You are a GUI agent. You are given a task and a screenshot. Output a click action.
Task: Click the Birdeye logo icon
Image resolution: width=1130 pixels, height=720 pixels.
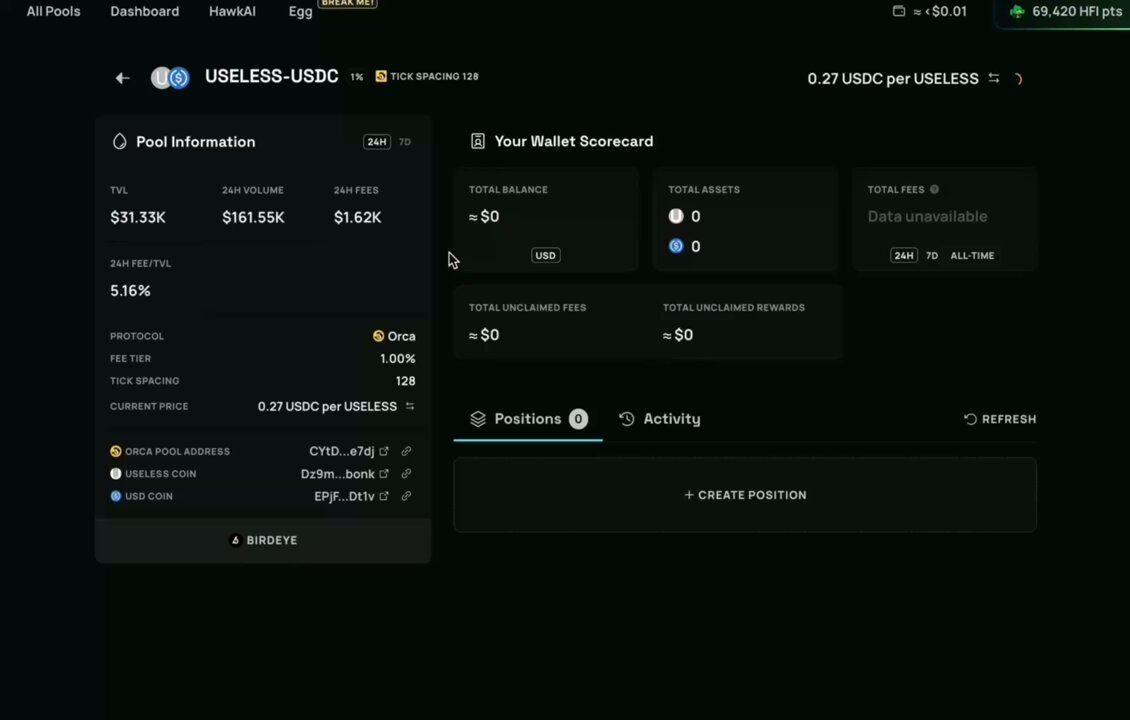coord(235,540)
